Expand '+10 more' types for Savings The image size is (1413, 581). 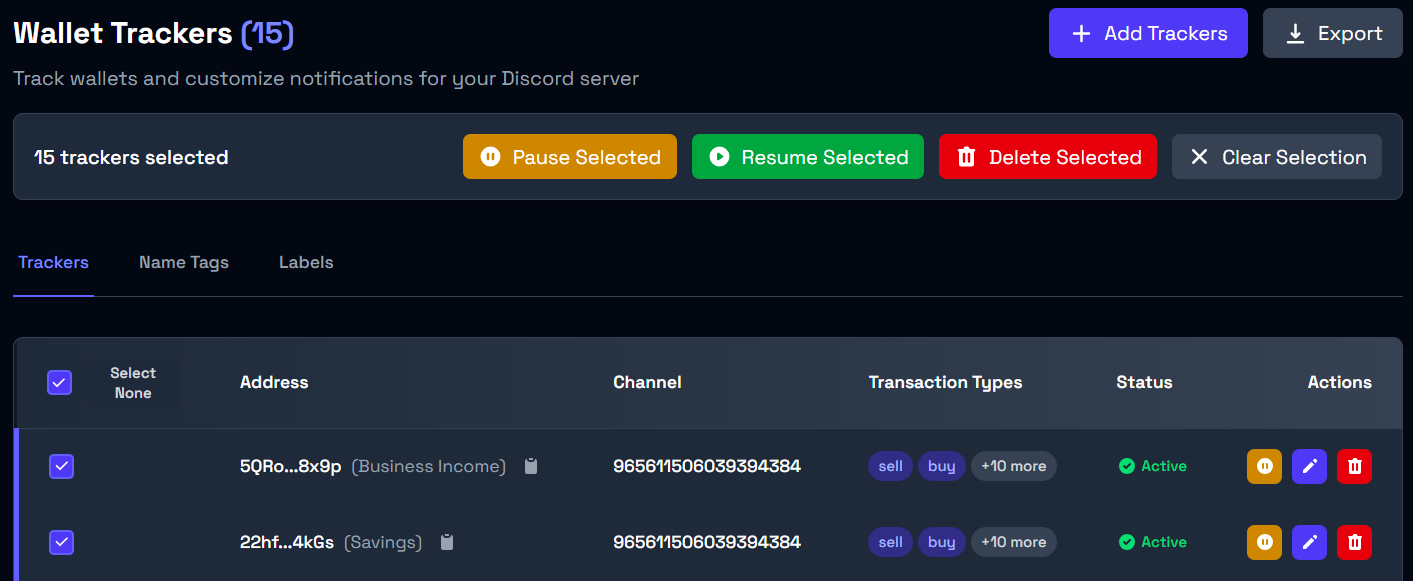[x=1013, y=542]
